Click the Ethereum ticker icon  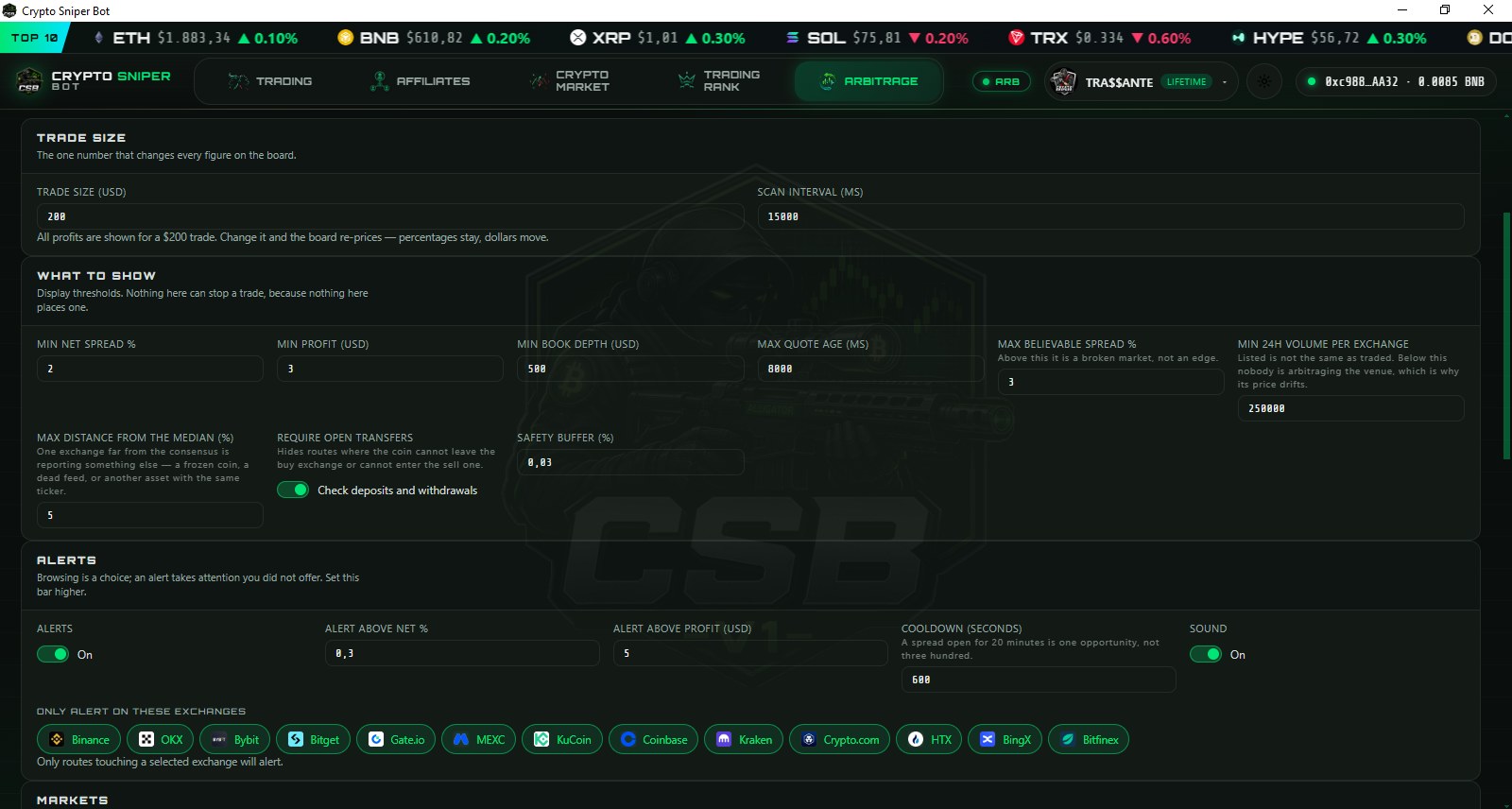(99, 38)
